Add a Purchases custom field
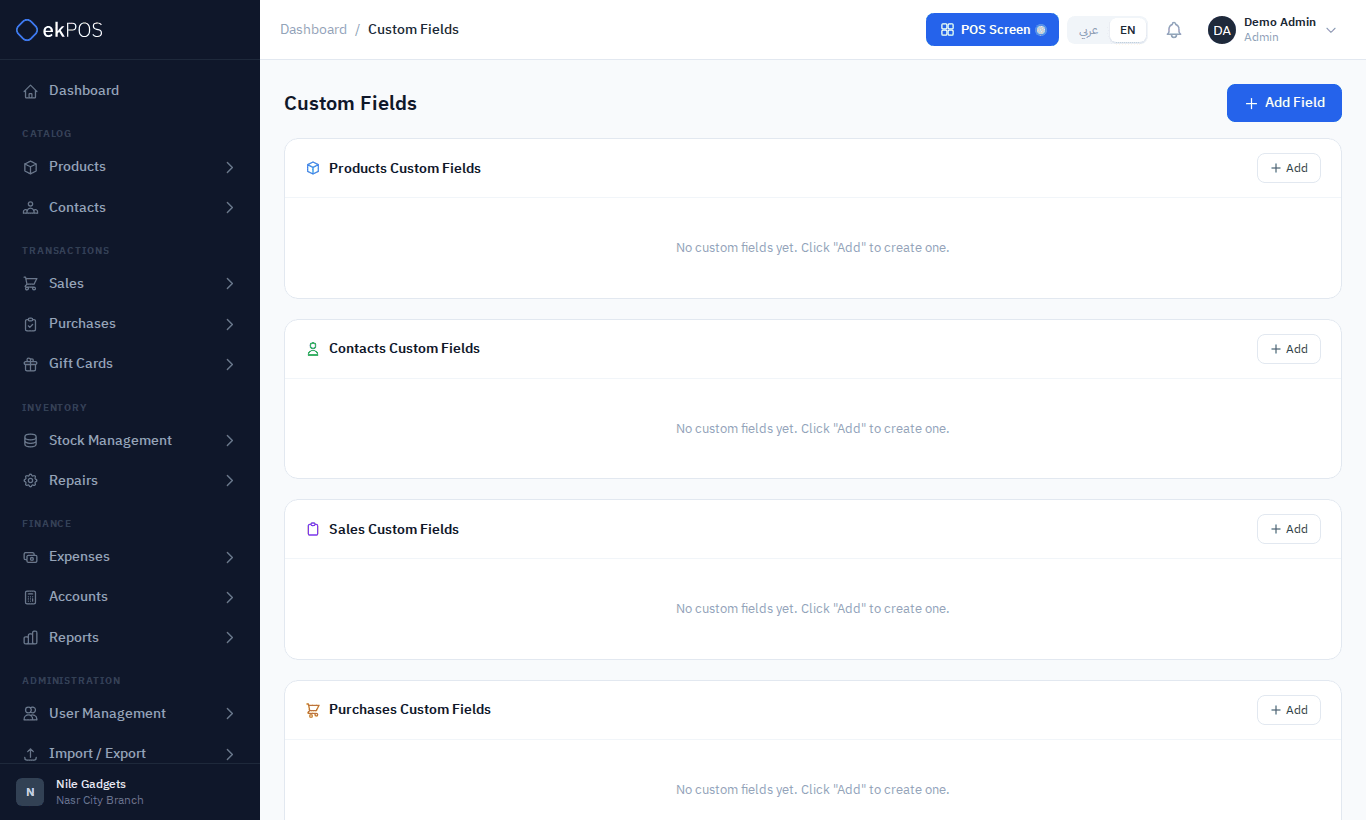1366x820 pixels. (x=1289, y=710)
